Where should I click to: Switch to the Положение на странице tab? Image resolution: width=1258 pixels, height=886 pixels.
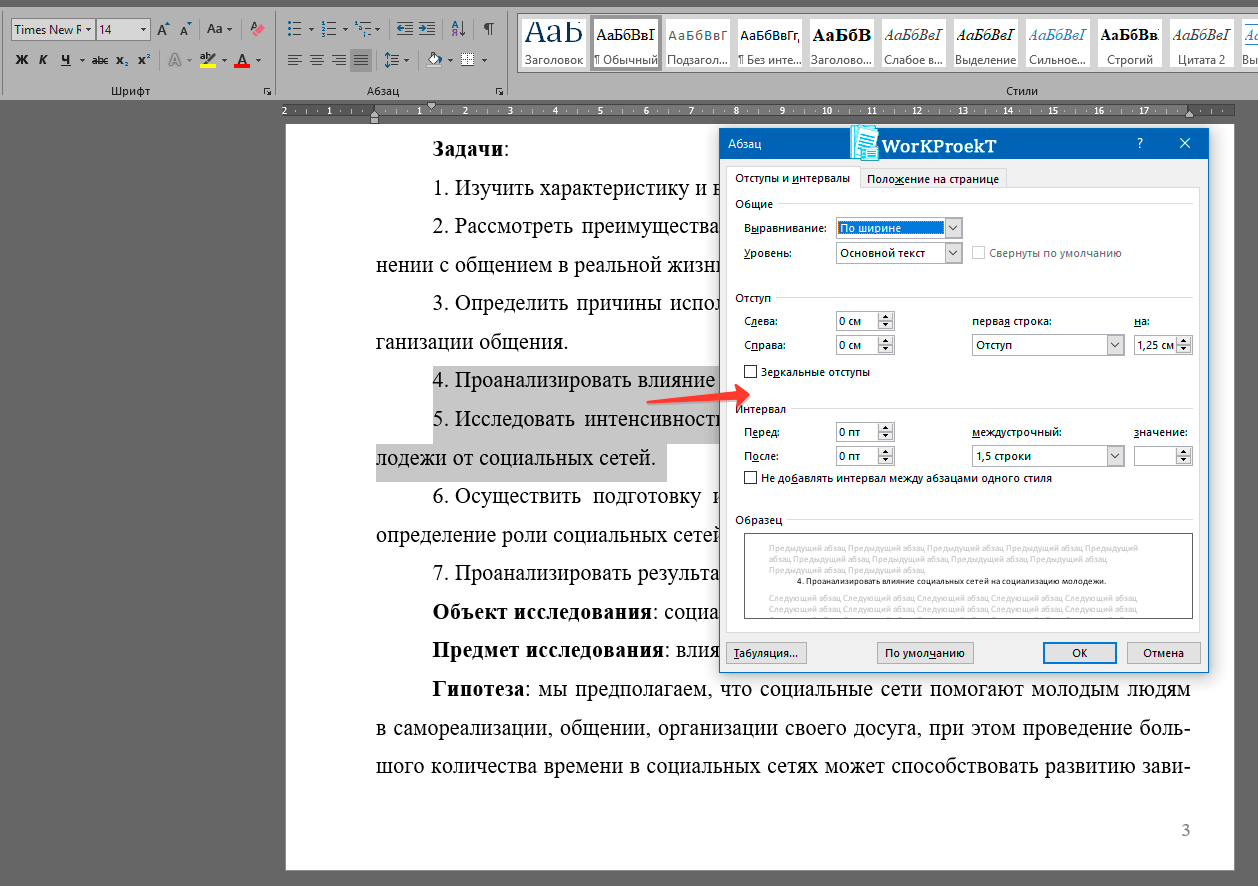933,179
